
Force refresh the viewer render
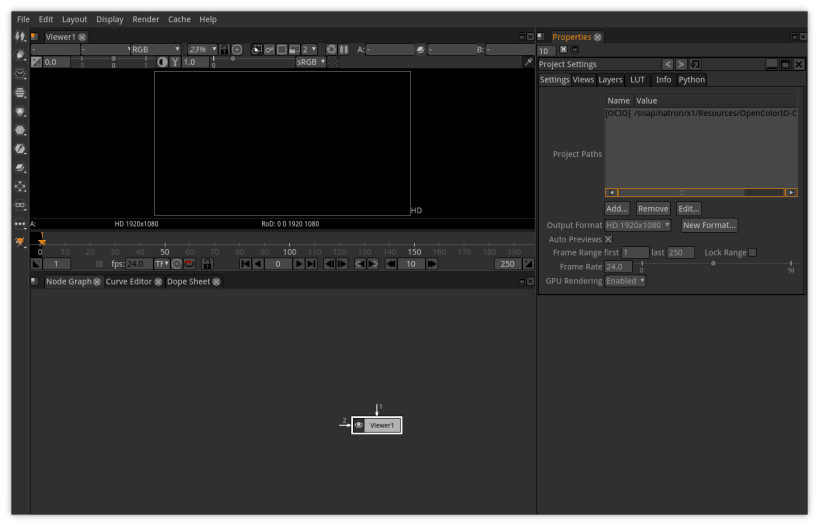click(331, 49)
